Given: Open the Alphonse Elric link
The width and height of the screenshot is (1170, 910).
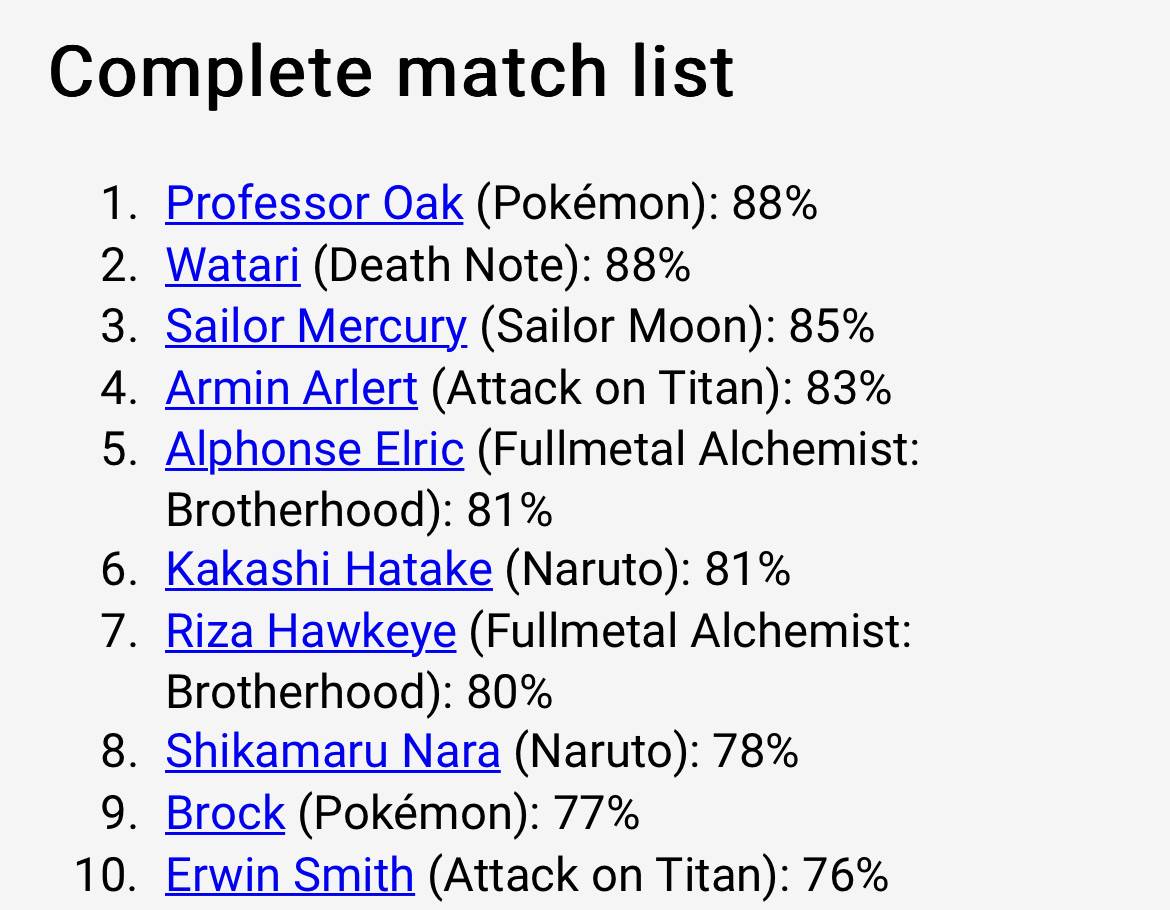Looking at the screenshot, I should pos(315,449).
